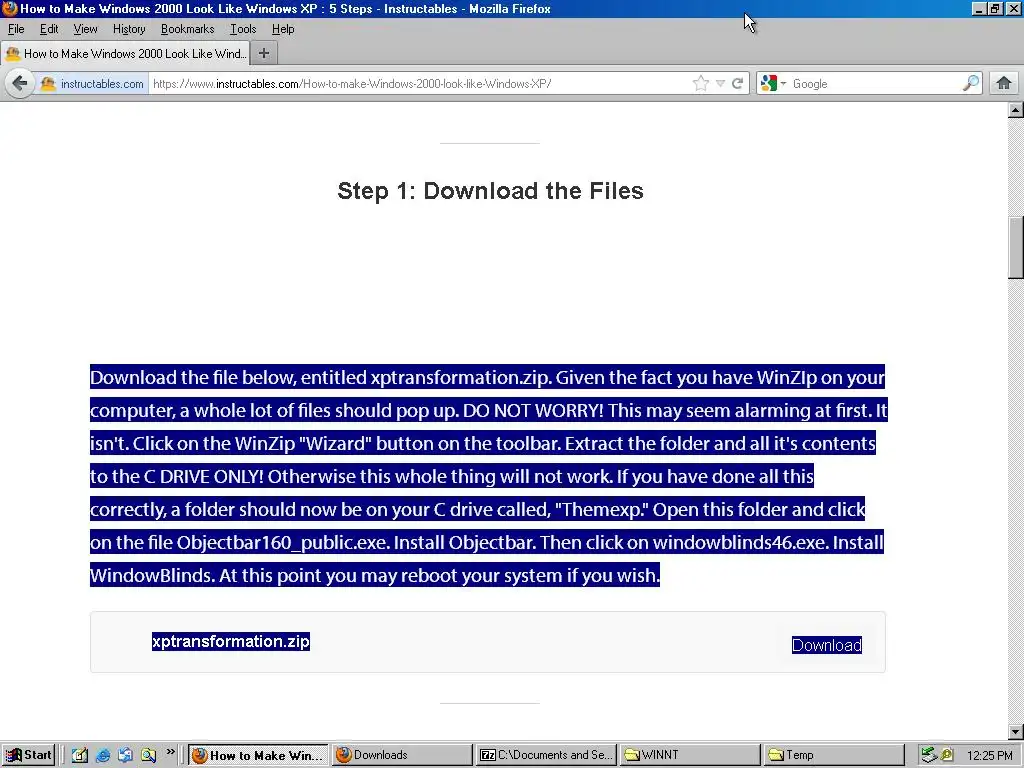Click the quick launch search folder icon
Screen dimensions: 1024x768
[148, 755]
